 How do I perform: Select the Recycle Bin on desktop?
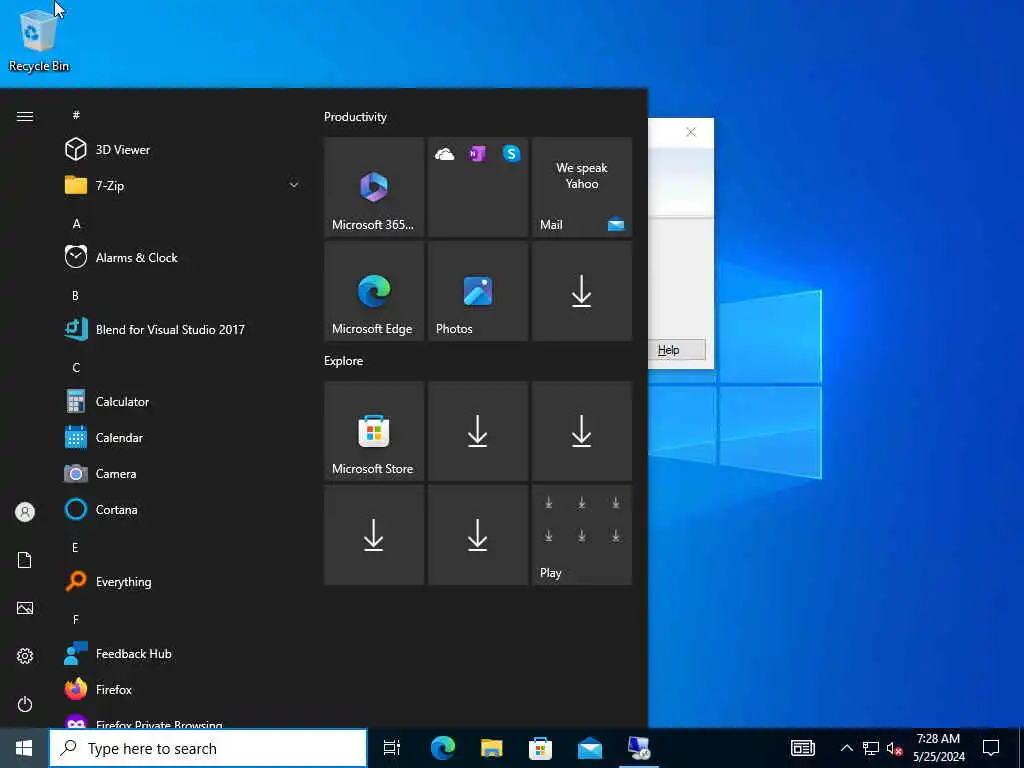[39, 39]
